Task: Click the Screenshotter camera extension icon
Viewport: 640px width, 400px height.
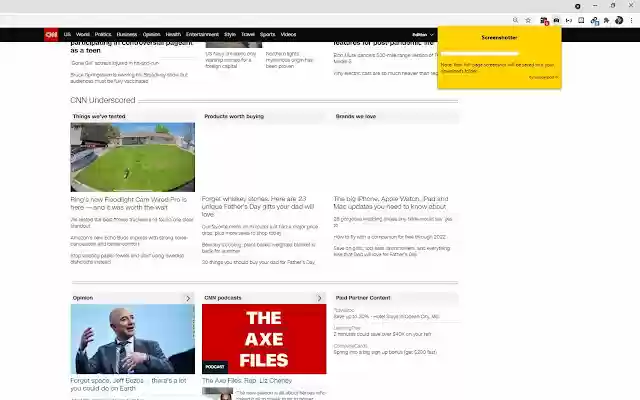Action: (556, 20)
